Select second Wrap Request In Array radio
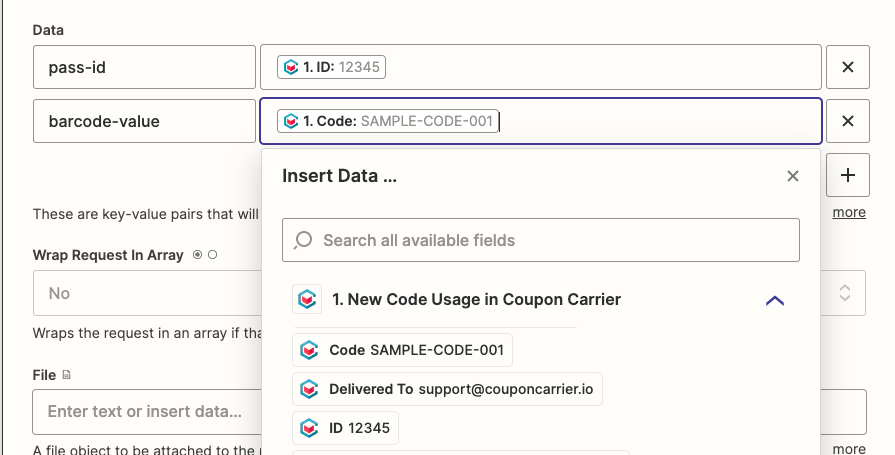 click(212, 255)
